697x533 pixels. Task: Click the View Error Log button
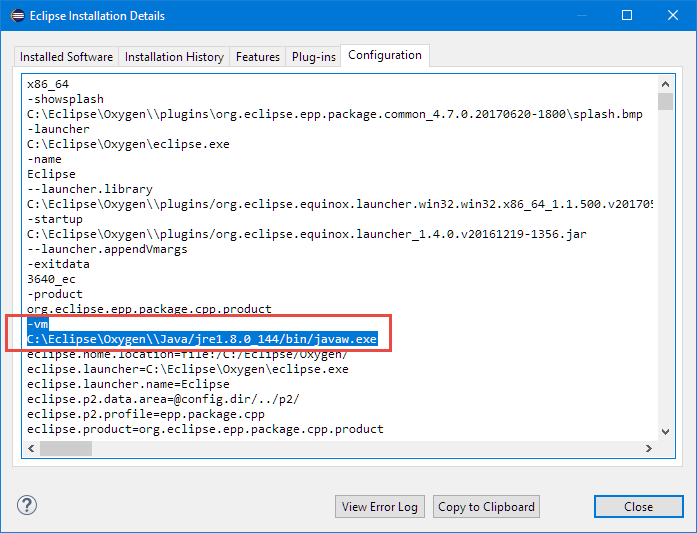click(x=380, y=507)
